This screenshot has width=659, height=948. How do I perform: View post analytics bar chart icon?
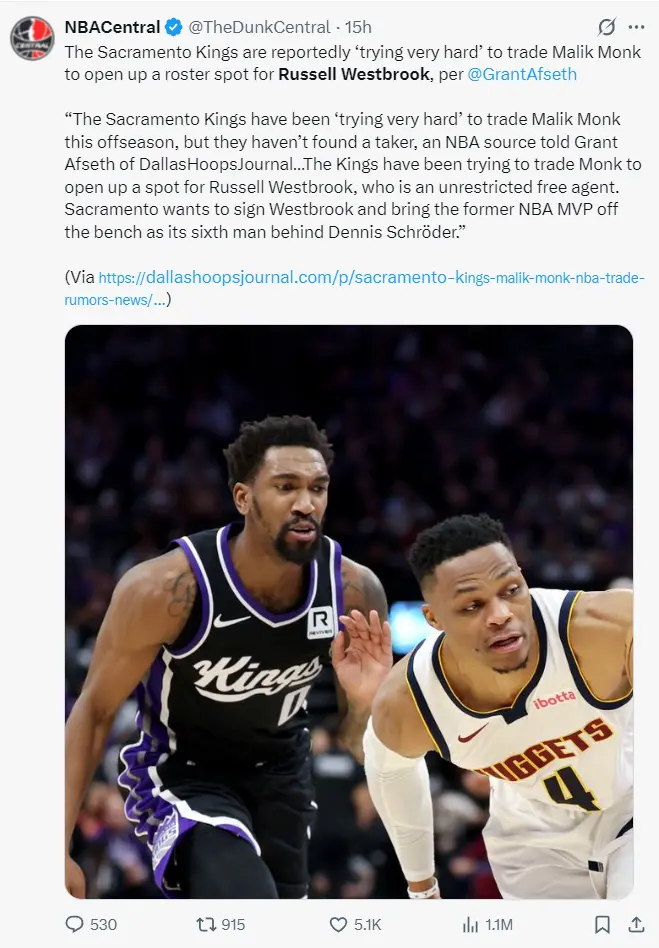[470, 924]
